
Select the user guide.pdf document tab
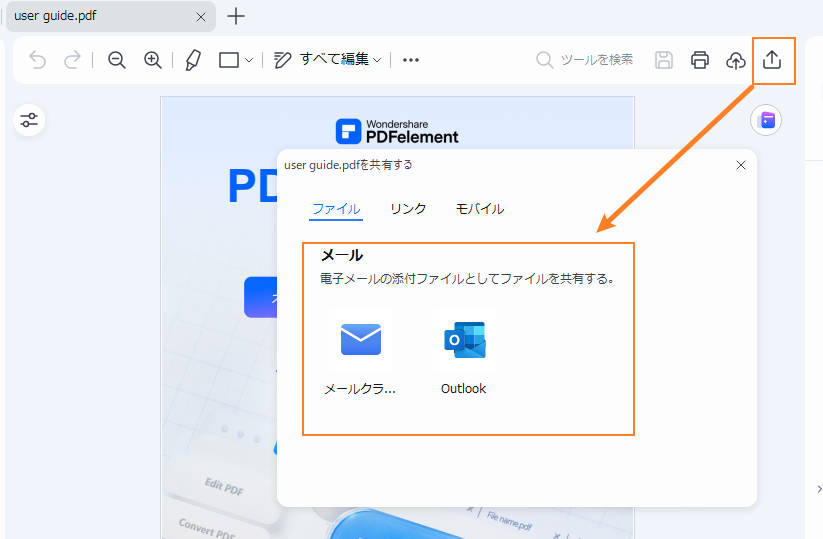point(111,16)
